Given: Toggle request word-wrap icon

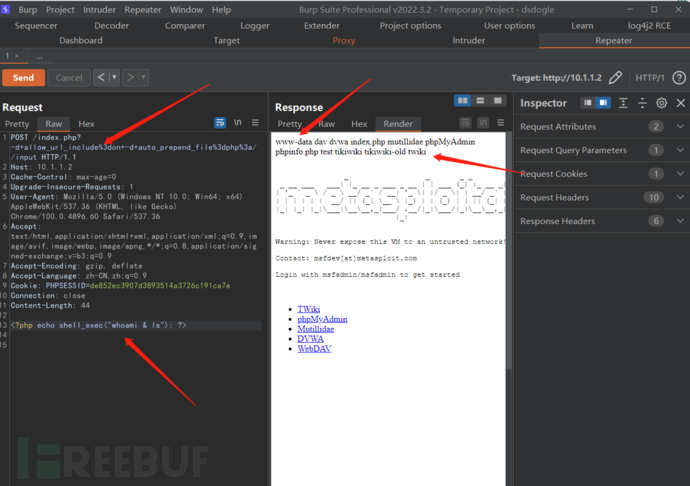Looking at the screenshot, I should pyautogui.click(x=220, y=123).
